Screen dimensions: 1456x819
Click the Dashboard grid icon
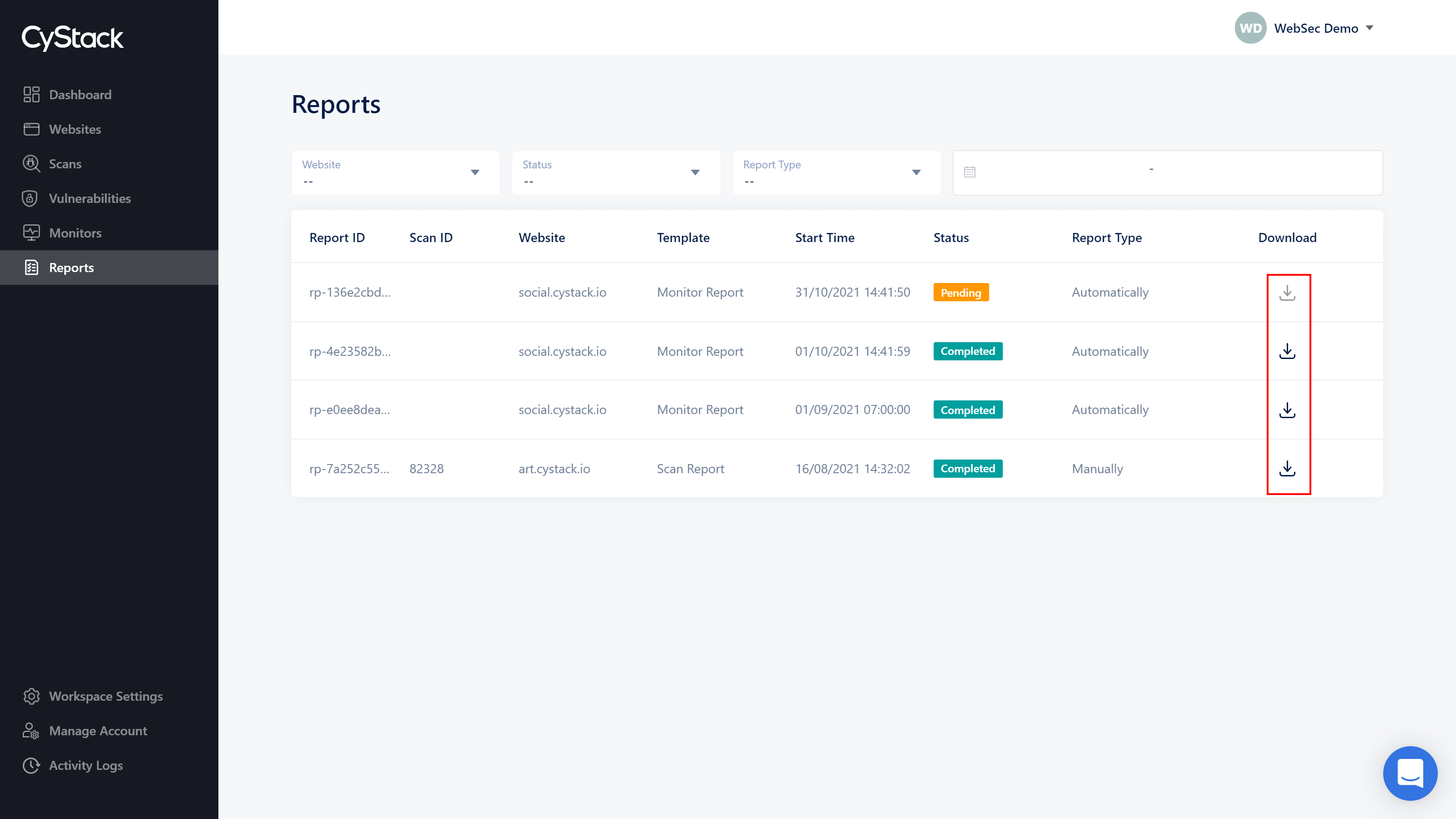tap(32, 94)
